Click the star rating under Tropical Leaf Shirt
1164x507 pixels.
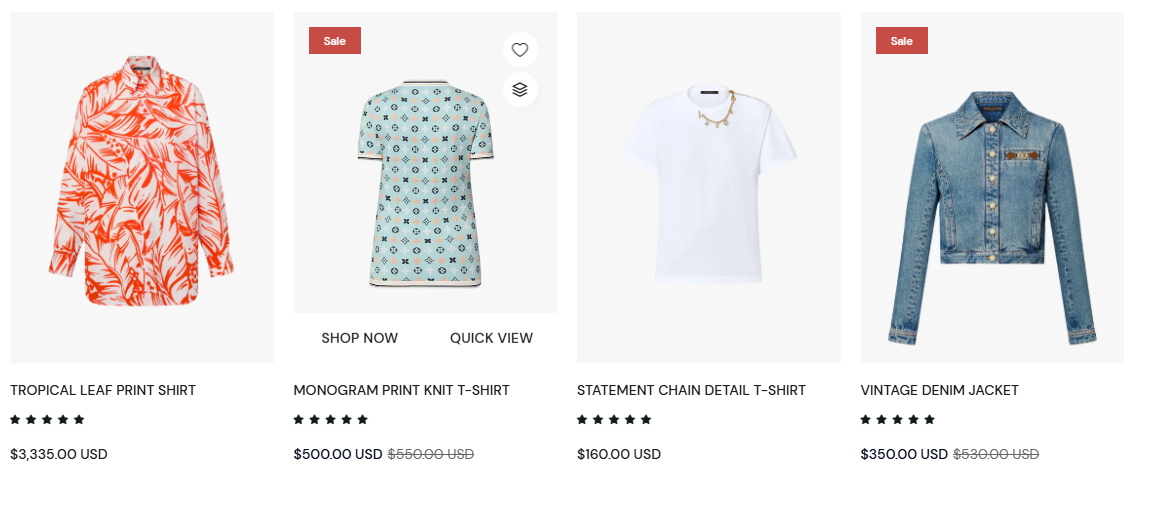pos(47,419)
